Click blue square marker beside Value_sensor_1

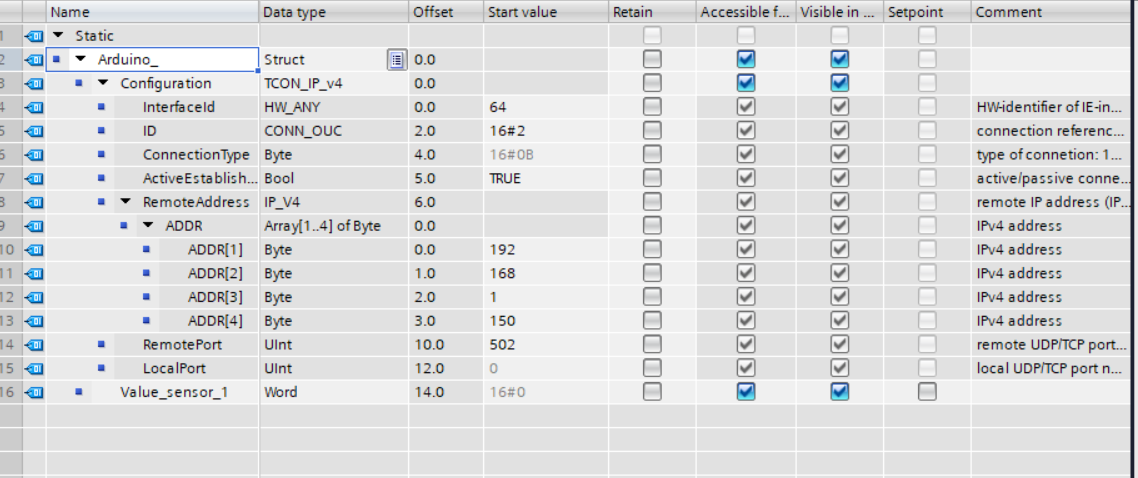coord(79,392)
